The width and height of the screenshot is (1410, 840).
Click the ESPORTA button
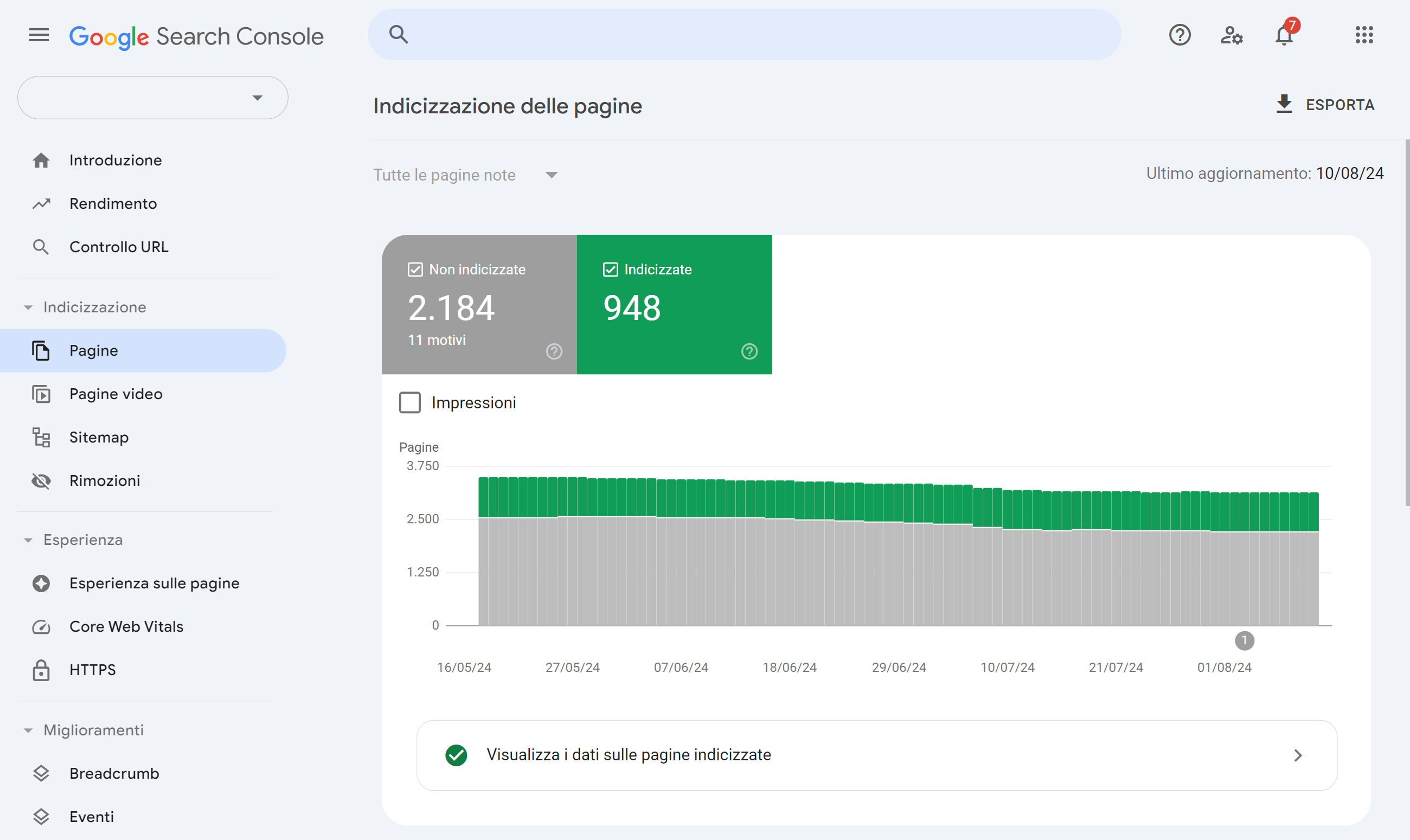[1324, 105]
